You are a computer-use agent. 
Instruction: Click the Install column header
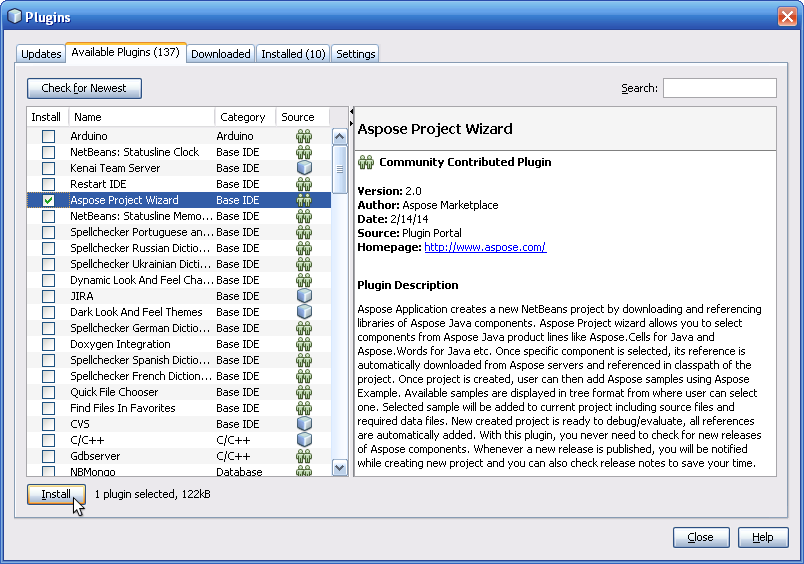(x=47, y=117)
